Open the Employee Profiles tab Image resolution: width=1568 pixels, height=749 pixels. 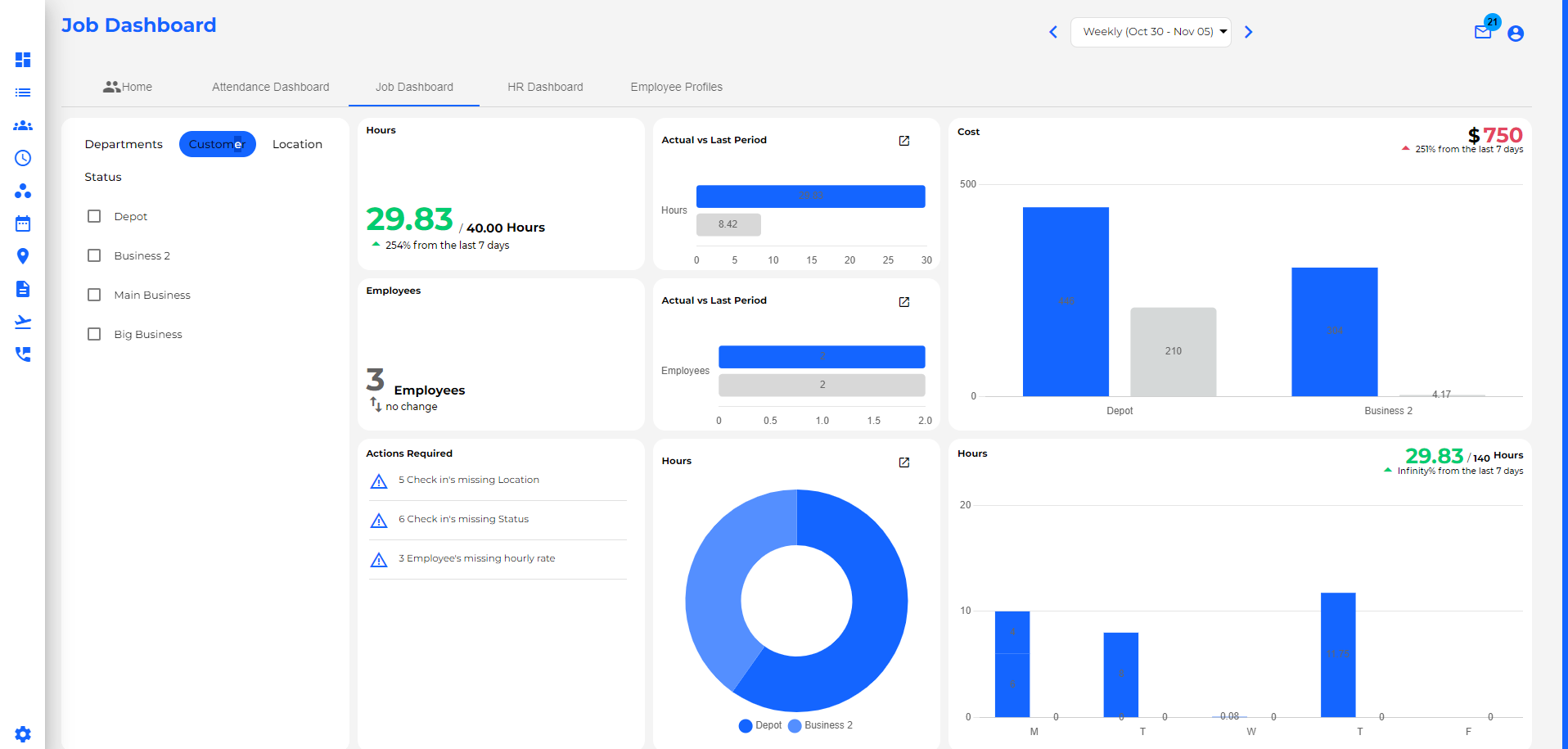coord(675,86)
